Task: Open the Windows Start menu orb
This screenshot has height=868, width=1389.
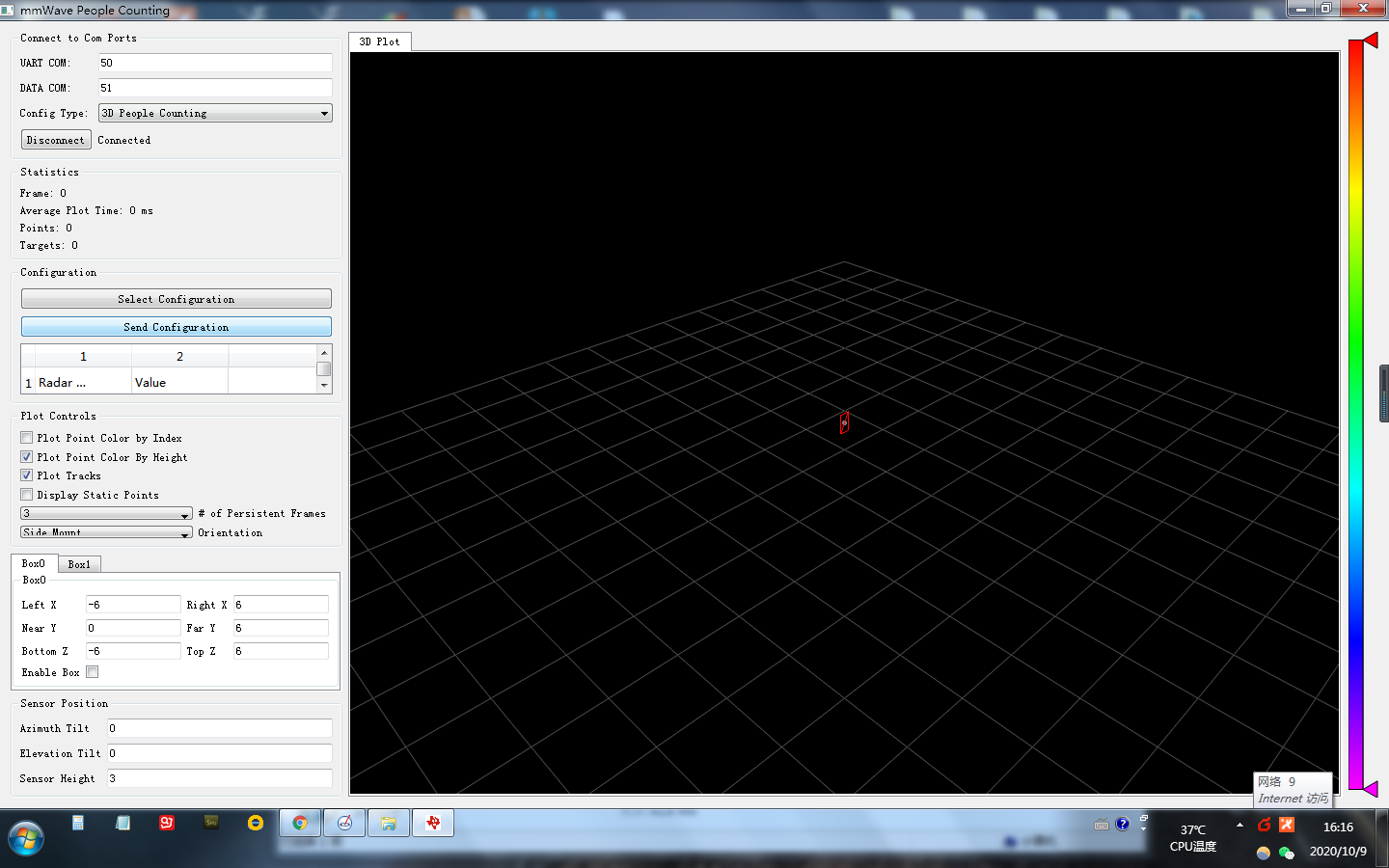Action: (26, 838)
